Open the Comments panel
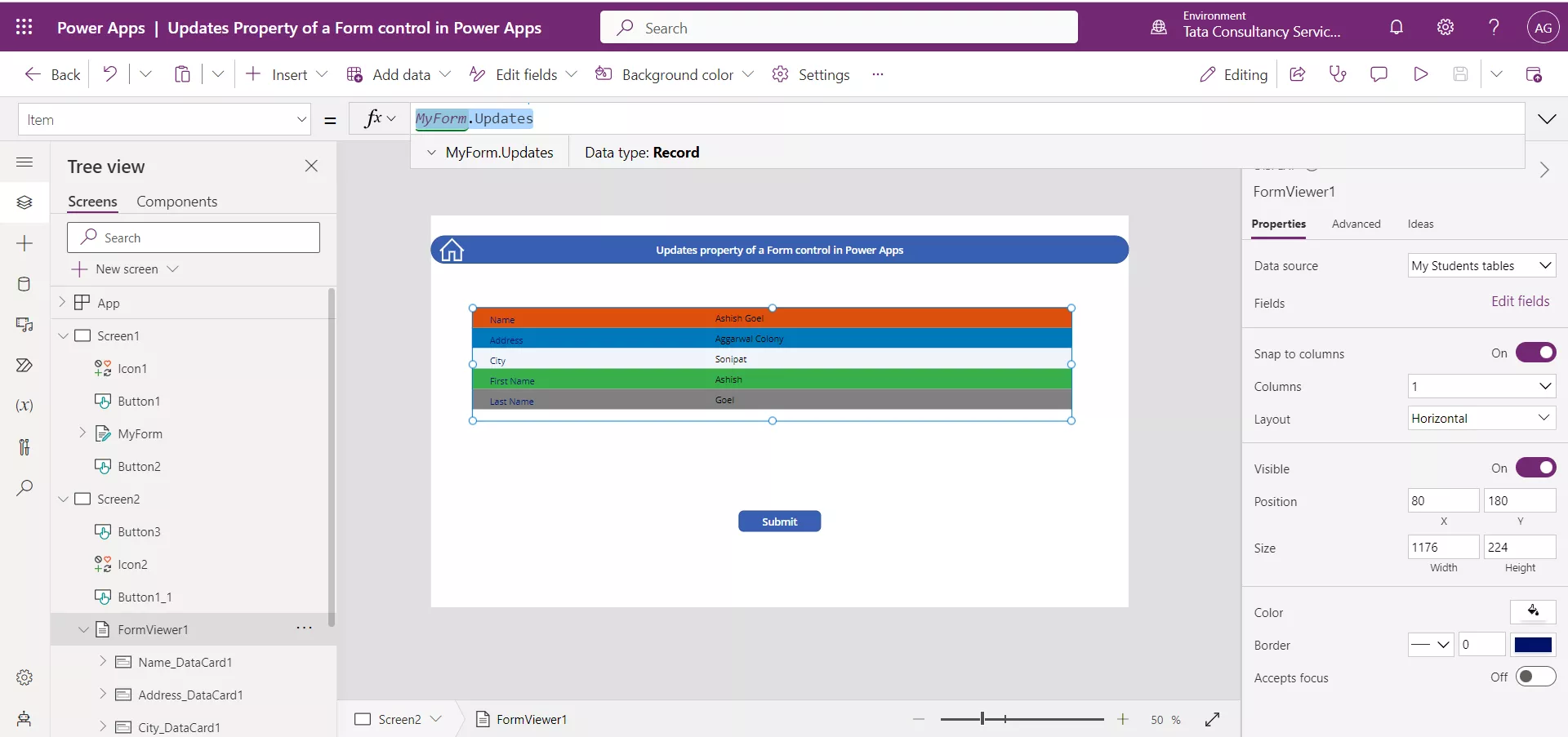 click(x=1379, y=73)
